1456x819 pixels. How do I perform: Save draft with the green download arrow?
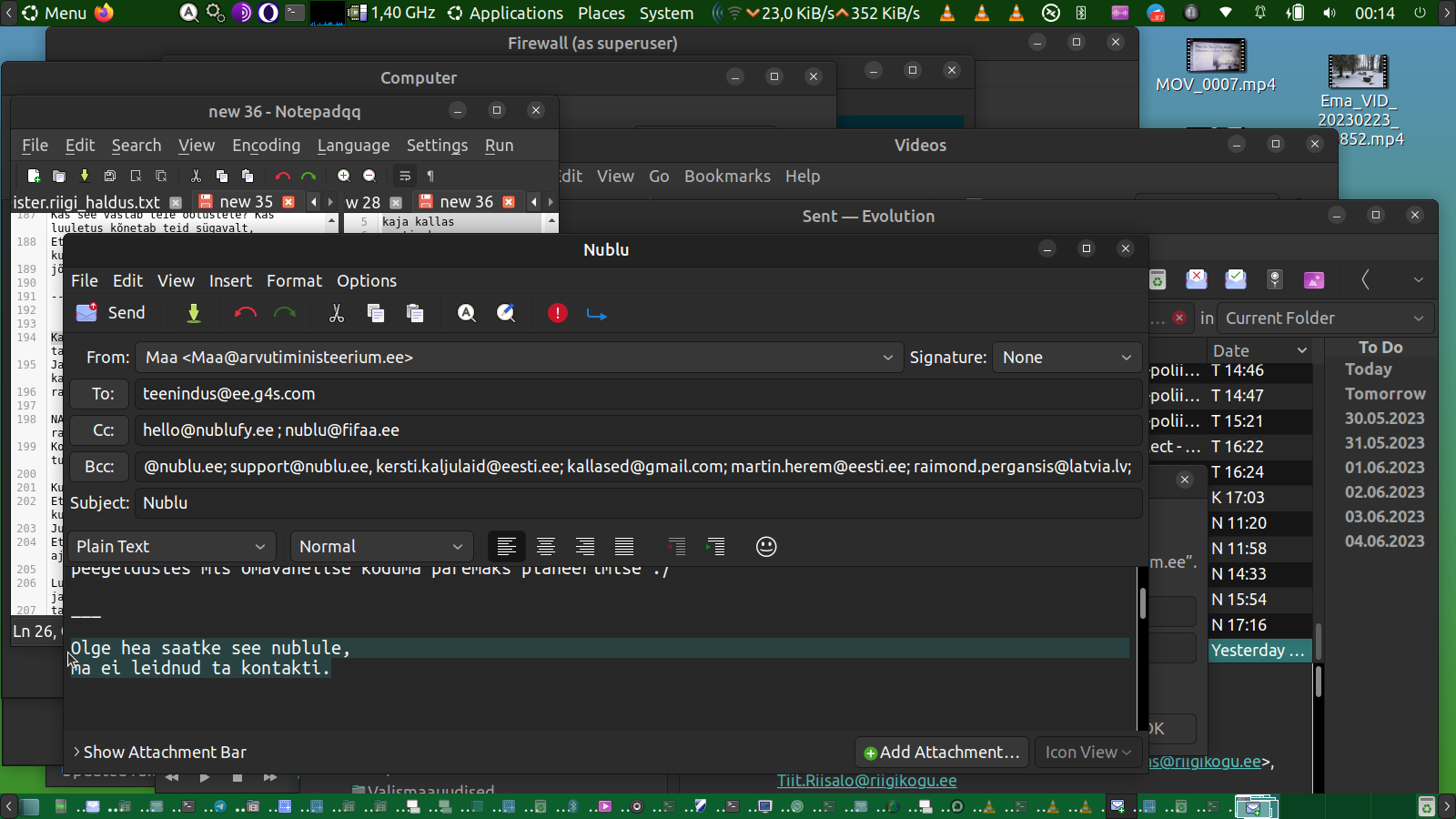(194, 313)
